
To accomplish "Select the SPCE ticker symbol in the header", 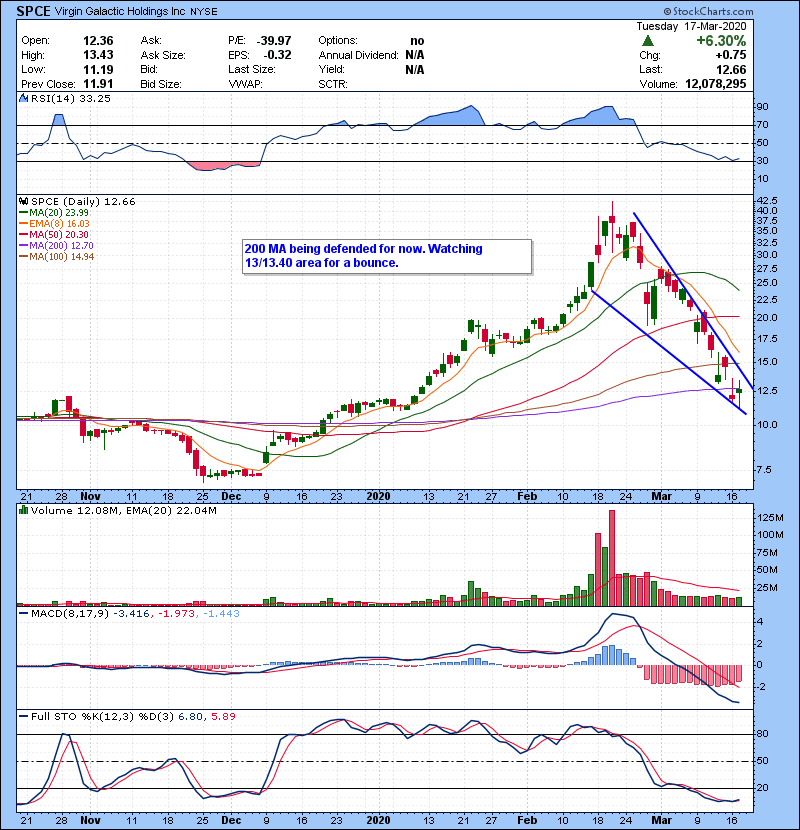I will click(x=33, y=11).
